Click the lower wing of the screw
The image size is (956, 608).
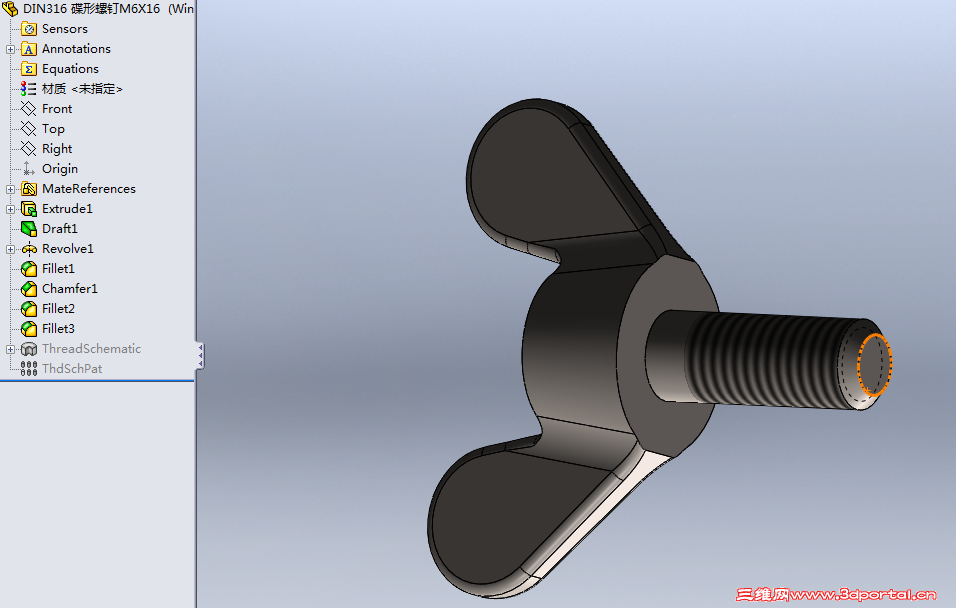pyautogui.click(x=518, y=518)
